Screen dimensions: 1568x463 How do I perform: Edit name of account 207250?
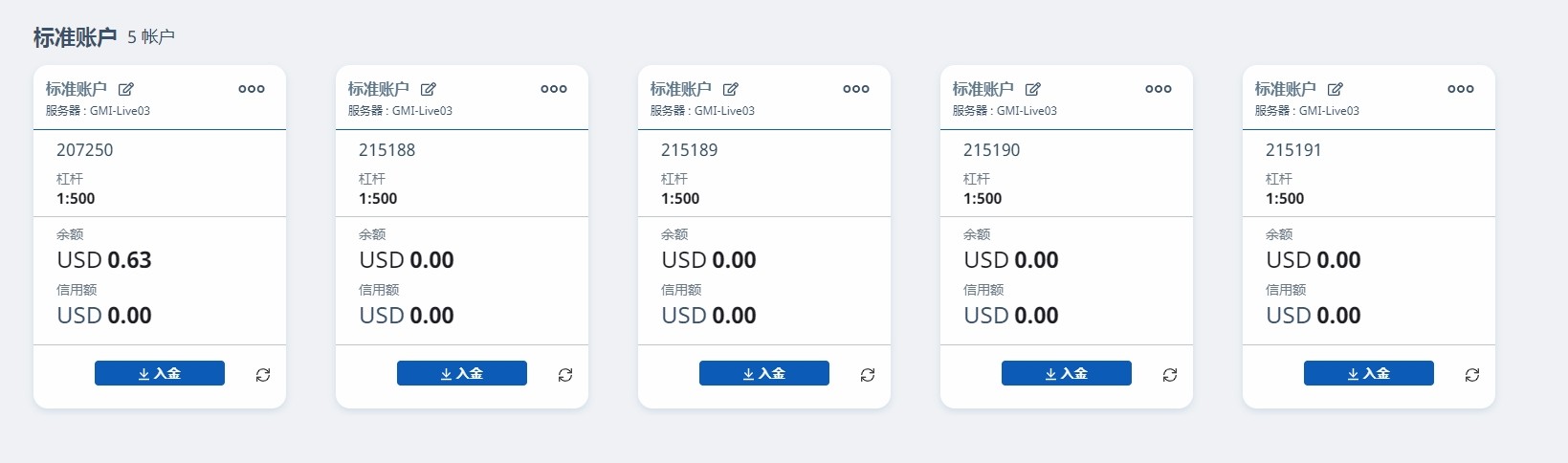pos(126,89)
